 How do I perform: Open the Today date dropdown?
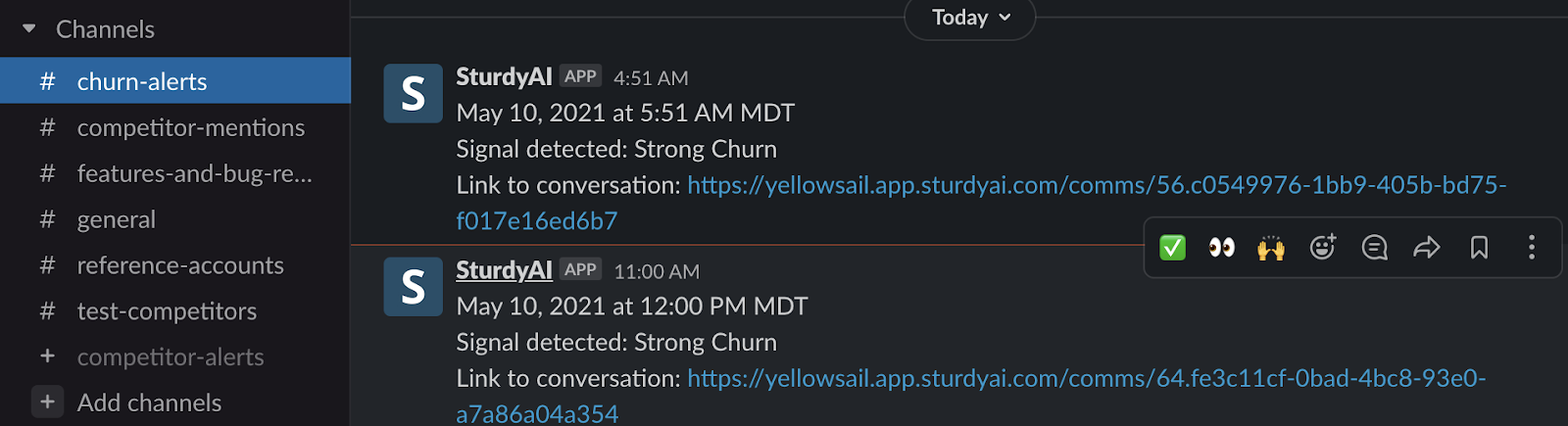[x=970, y=18]
